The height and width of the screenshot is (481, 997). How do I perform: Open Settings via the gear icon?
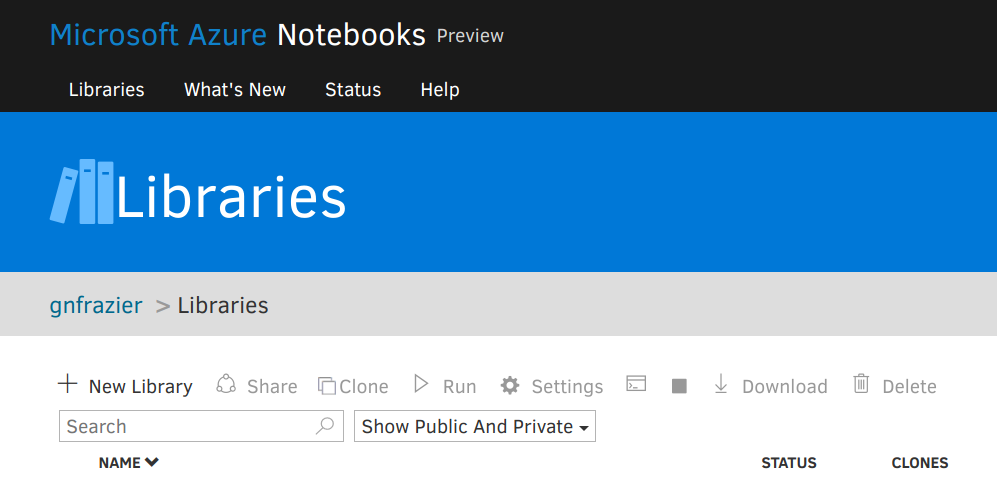[x=510, y=386]
